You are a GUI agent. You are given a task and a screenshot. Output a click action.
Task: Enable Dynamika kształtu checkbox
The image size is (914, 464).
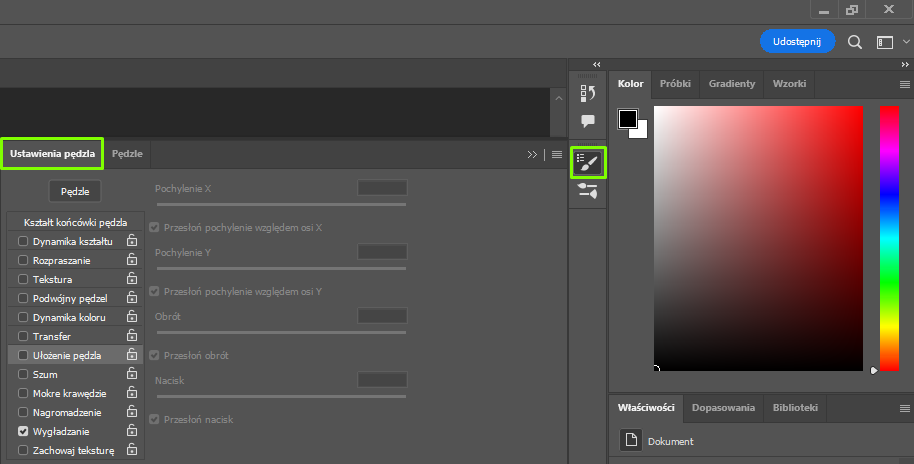tap(23, 241)
